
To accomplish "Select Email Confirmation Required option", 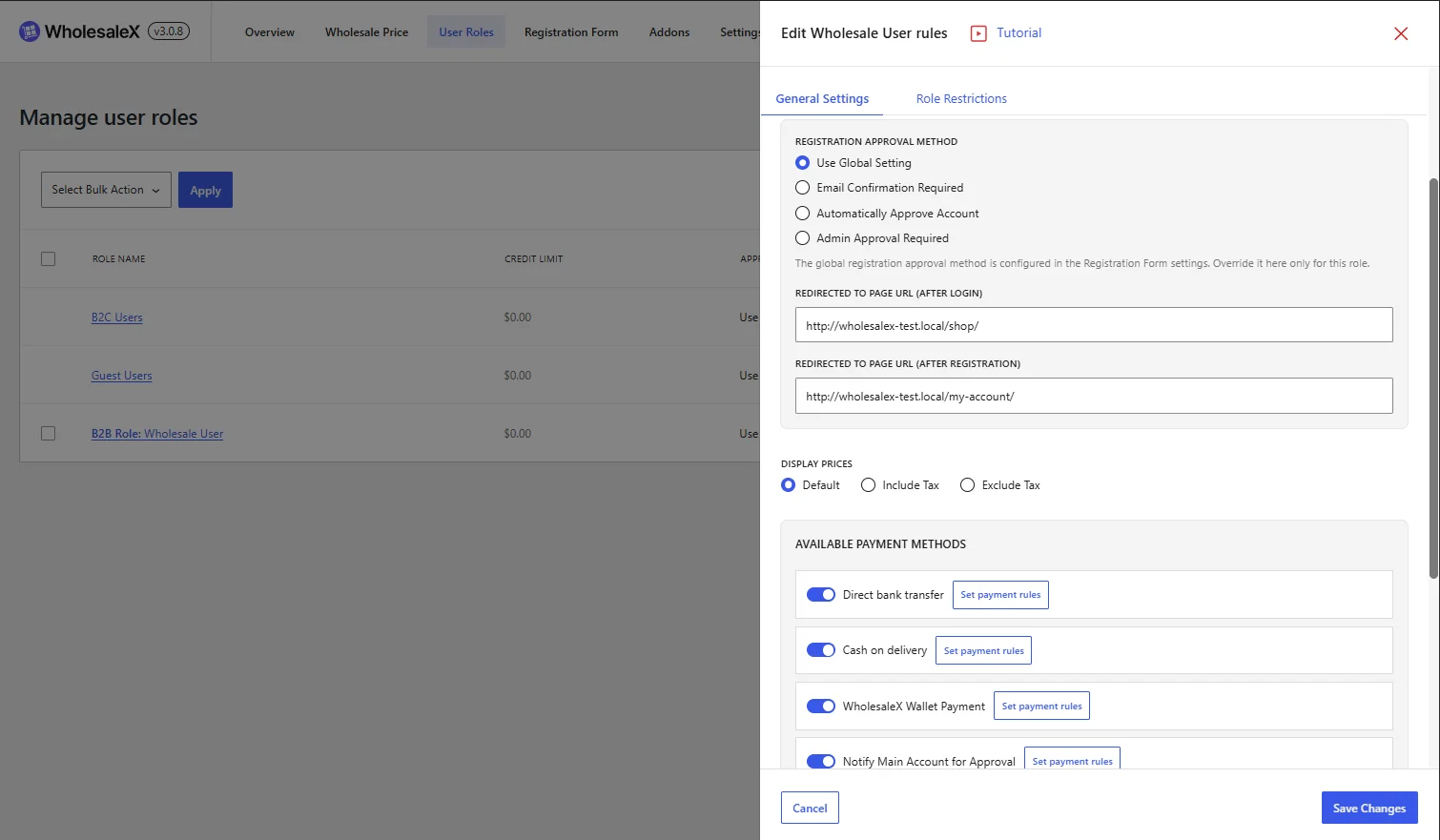I will [802, 188].
